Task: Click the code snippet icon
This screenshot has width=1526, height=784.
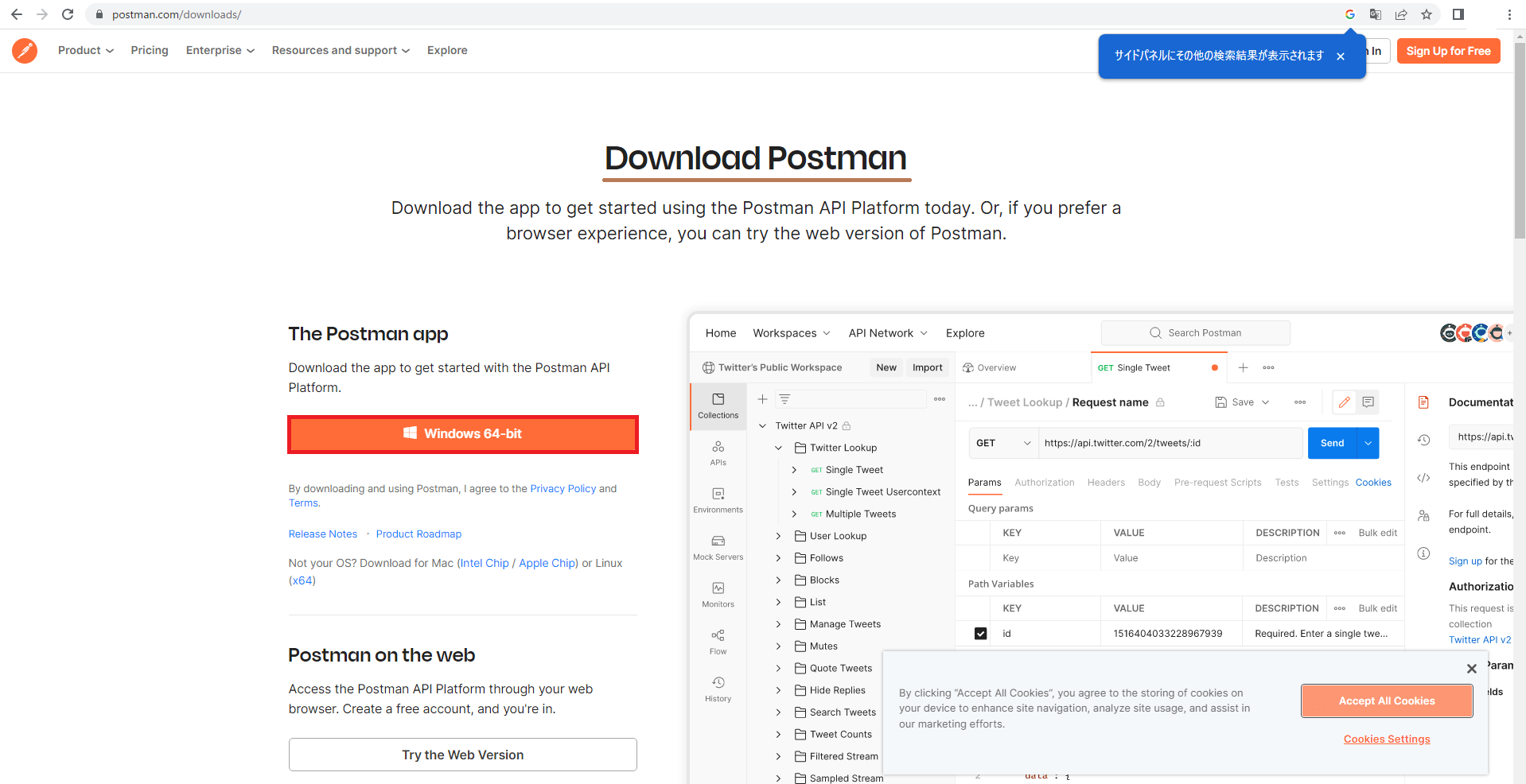Action: pyautogui.click(x=1424, y=478)
